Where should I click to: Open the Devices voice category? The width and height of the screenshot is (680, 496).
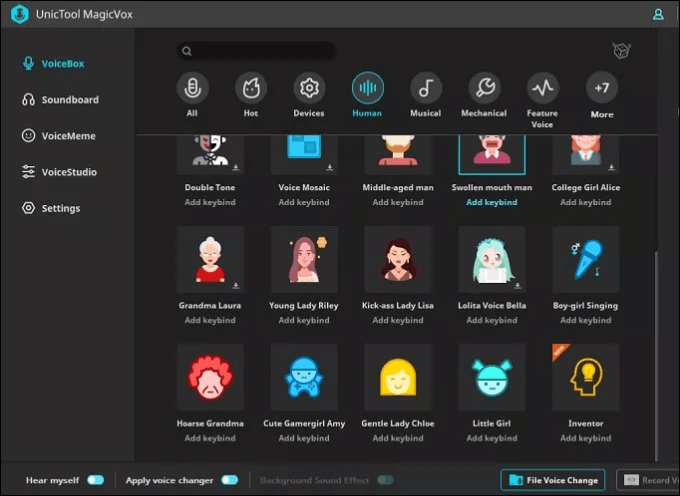coord(309,89)
